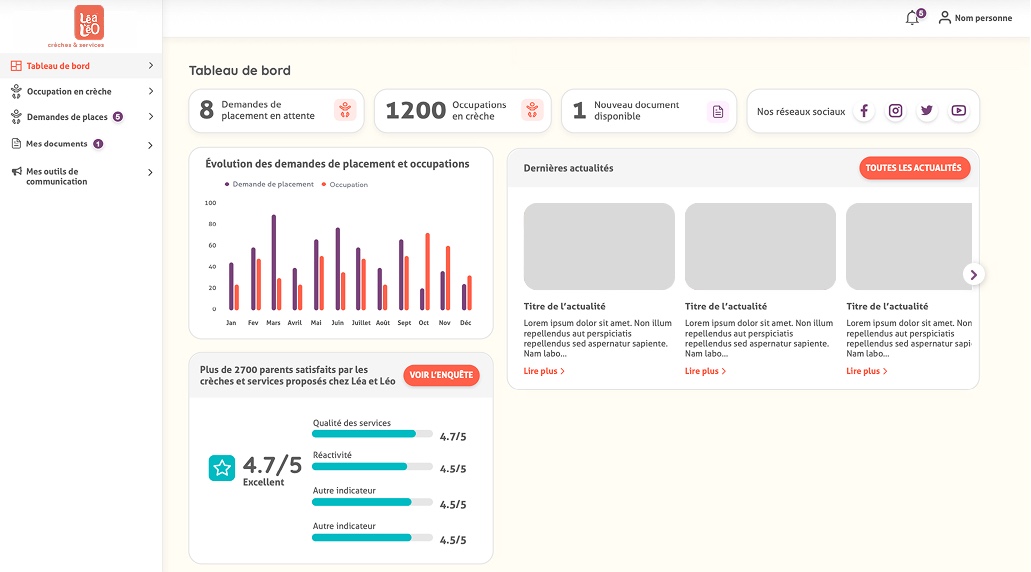Image resolution: width=1031 pixels, height=572 pixels.
Task: Click the Nom personne username text
Action: [984, 18]
